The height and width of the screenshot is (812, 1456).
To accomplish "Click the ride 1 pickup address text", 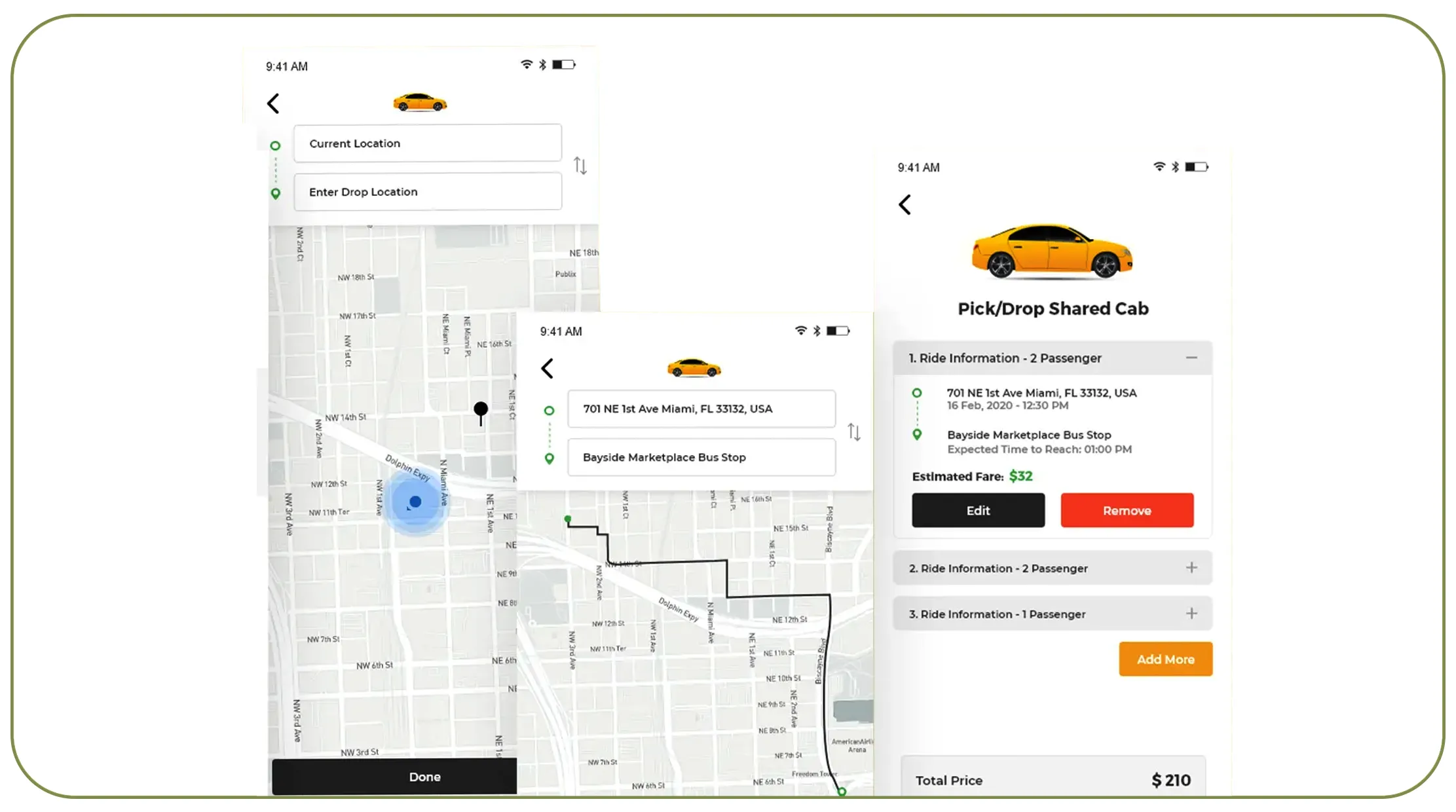I will point(1041,393).
